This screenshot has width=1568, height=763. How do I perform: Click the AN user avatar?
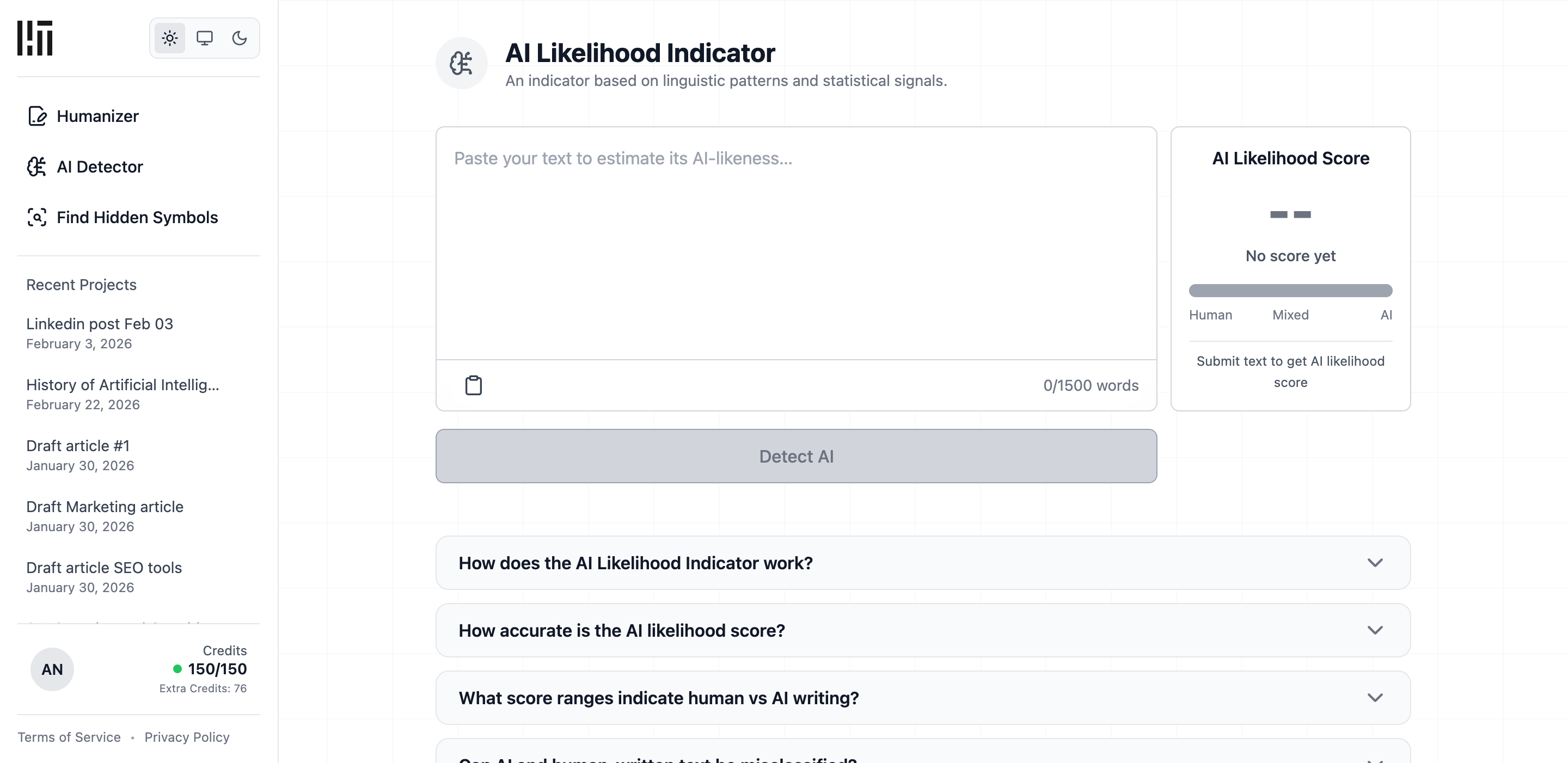(x=52, y=669)
